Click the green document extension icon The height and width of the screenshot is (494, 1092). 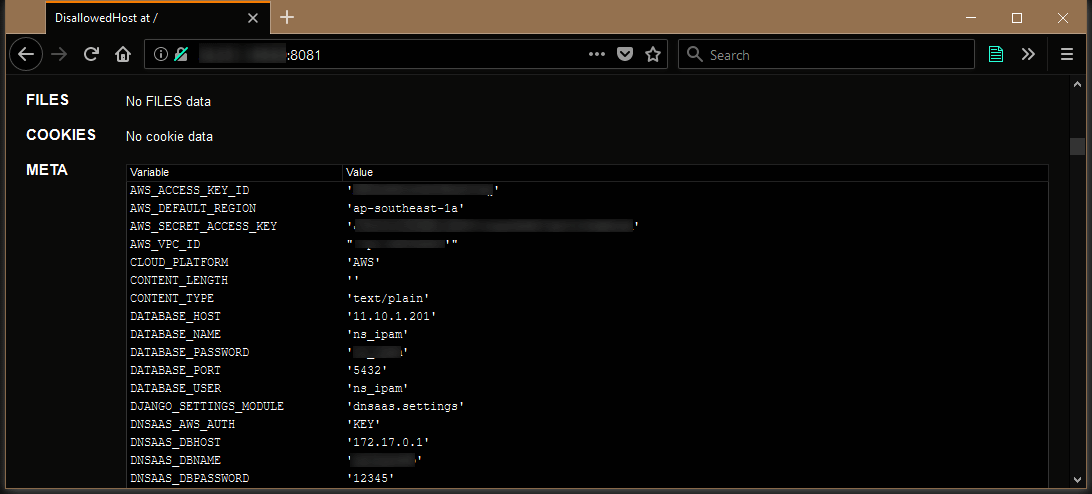(x=996, y=54)
